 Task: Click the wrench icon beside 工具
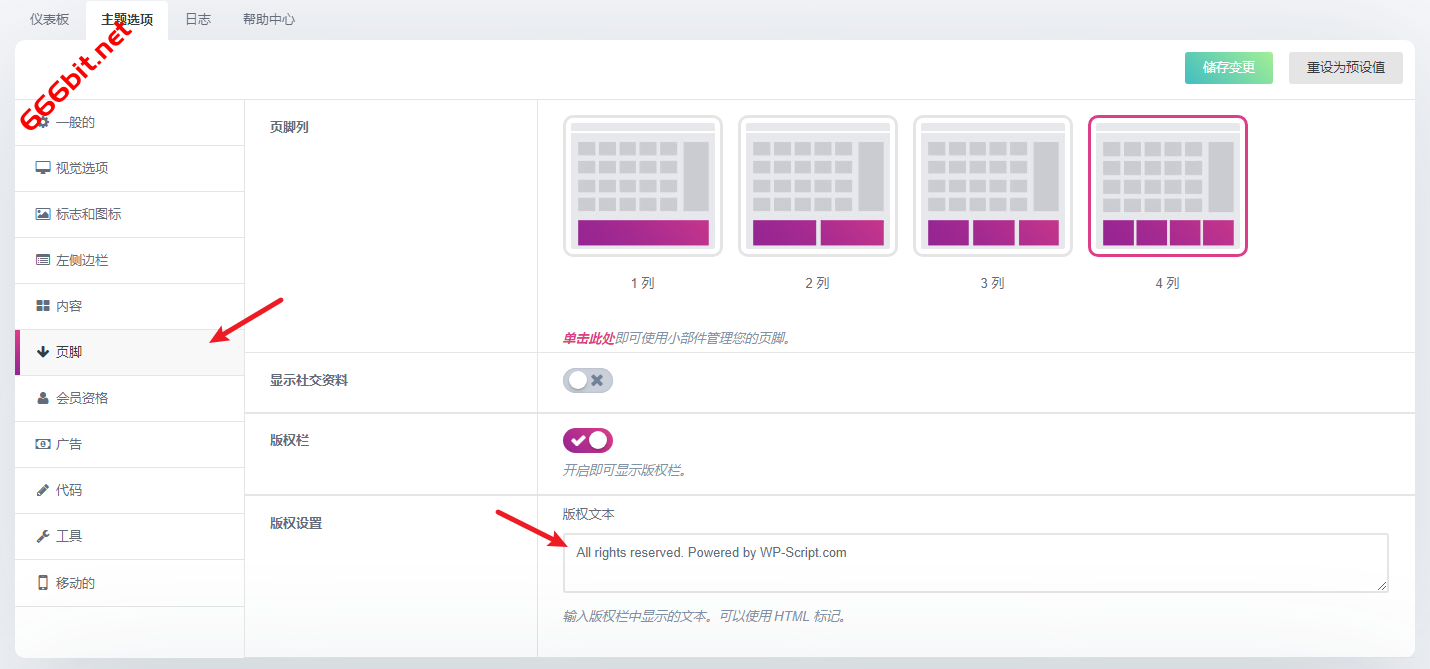[x=43, y=536]
